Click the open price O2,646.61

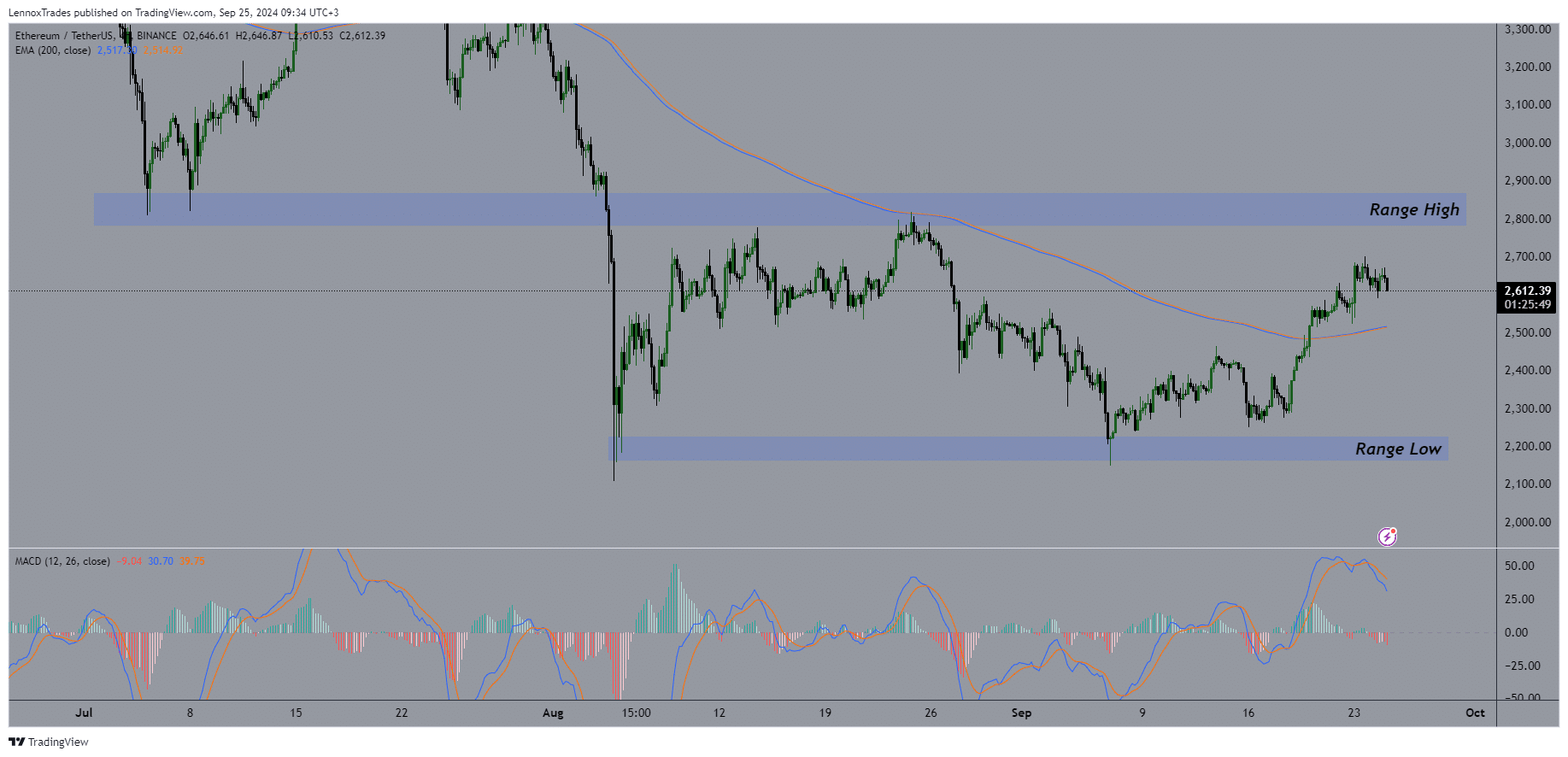click(206, 36)
